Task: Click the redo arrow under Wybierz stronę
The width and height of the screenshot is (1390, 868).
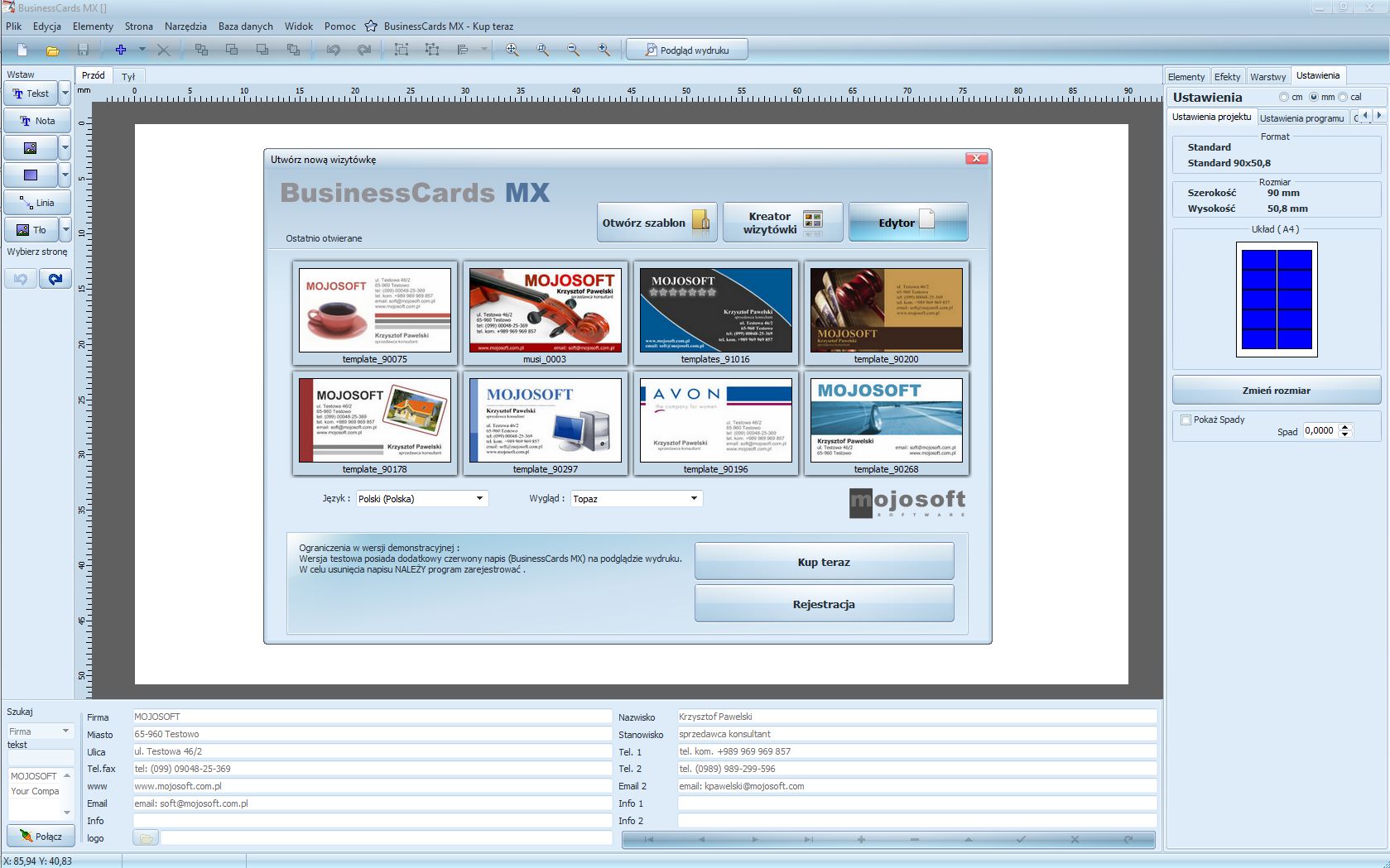Action: tap(55, 278)
